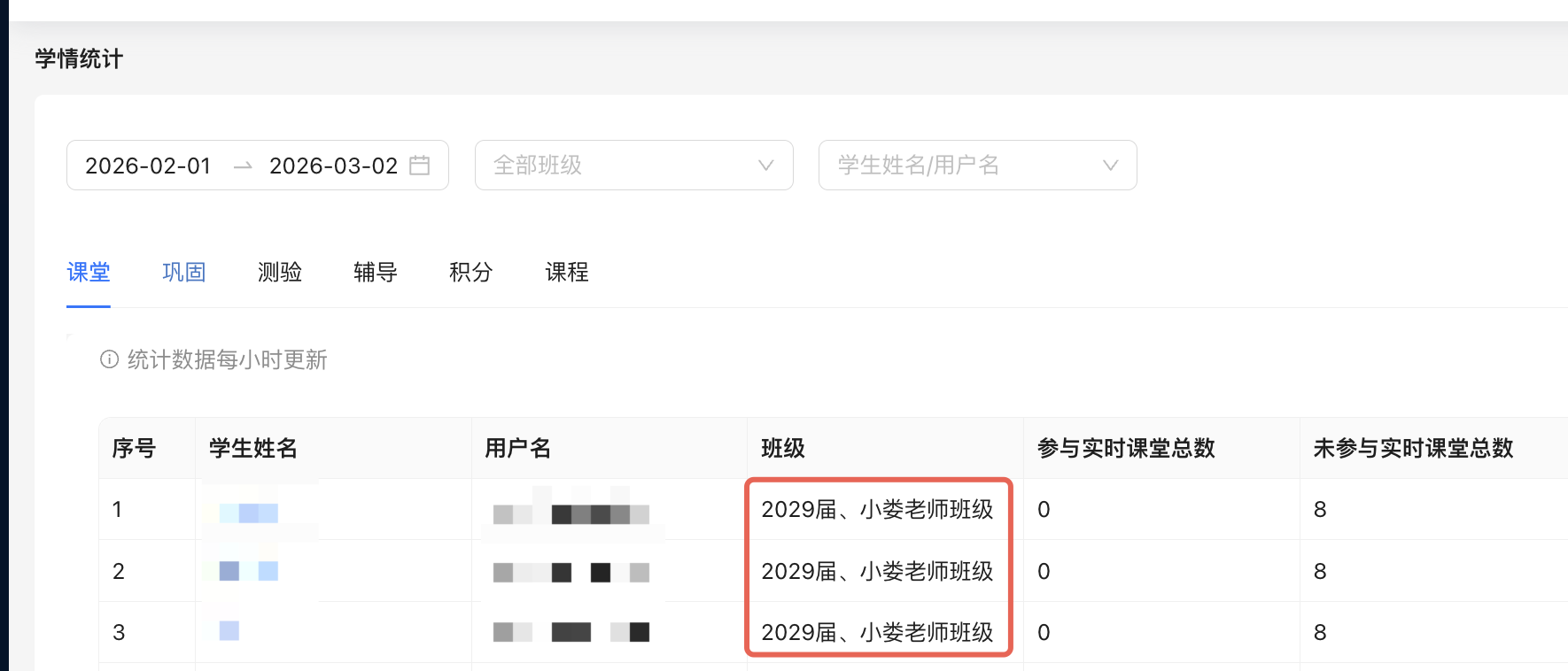1568x671 pixels.
Task: Open the 课程 tab
Action: coord(567,272)
